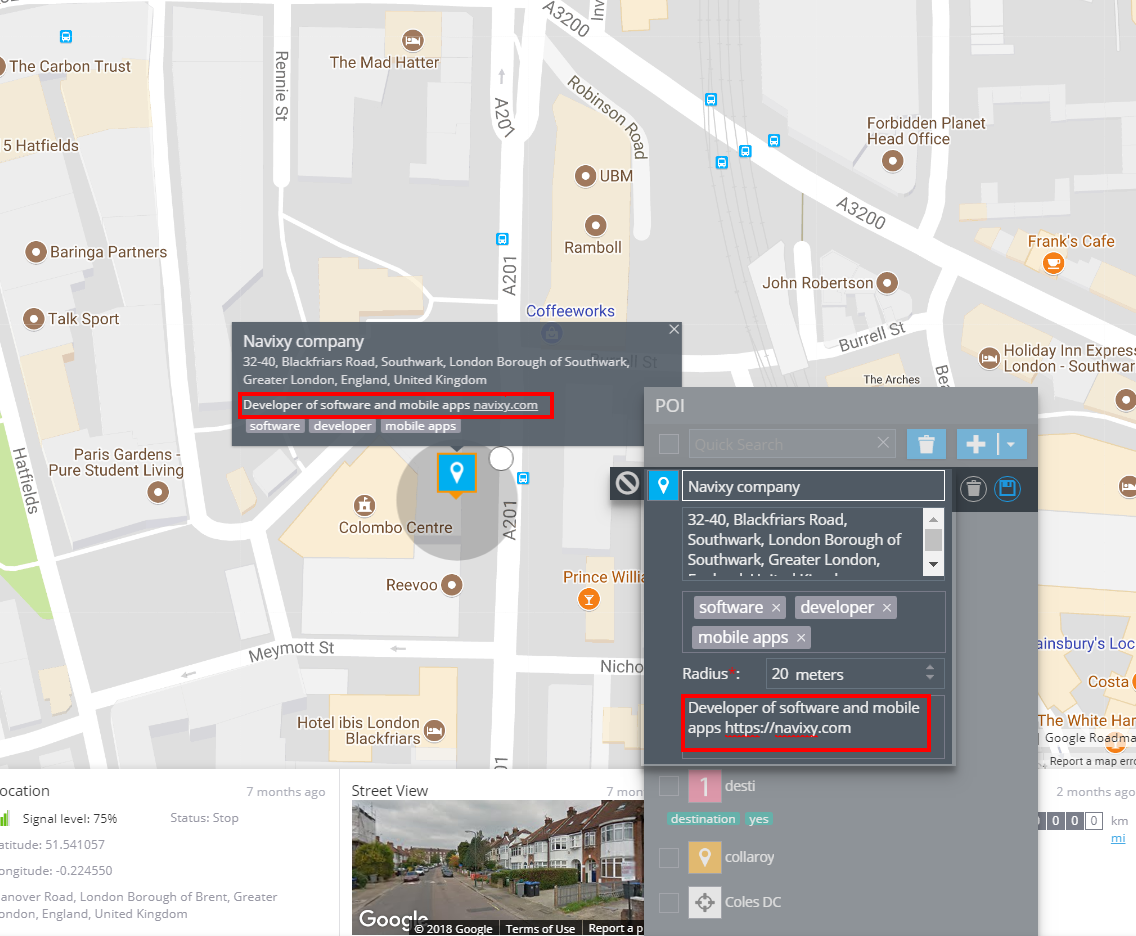The image size is (1136, 936).
Task: Click the 'developer' tag in the map popup
Action: pyautogui.click(x=343, y=426)
